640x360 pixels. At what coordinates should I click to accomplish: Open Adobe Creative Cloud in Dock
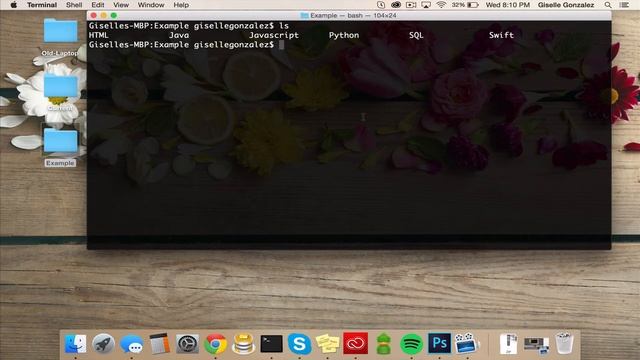(356, 344)
